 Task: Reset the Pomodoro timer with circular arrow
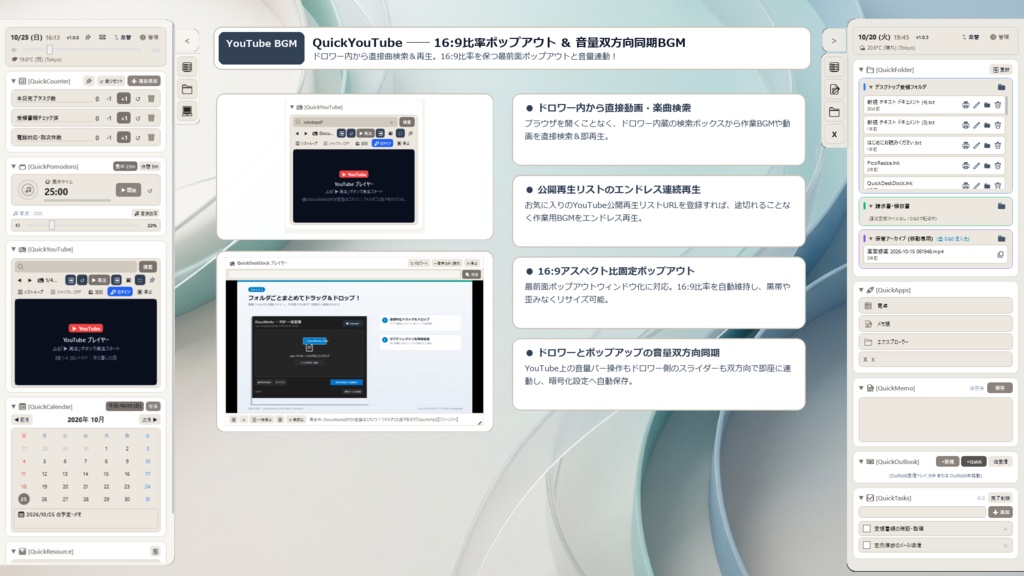[x=150, y=191]
